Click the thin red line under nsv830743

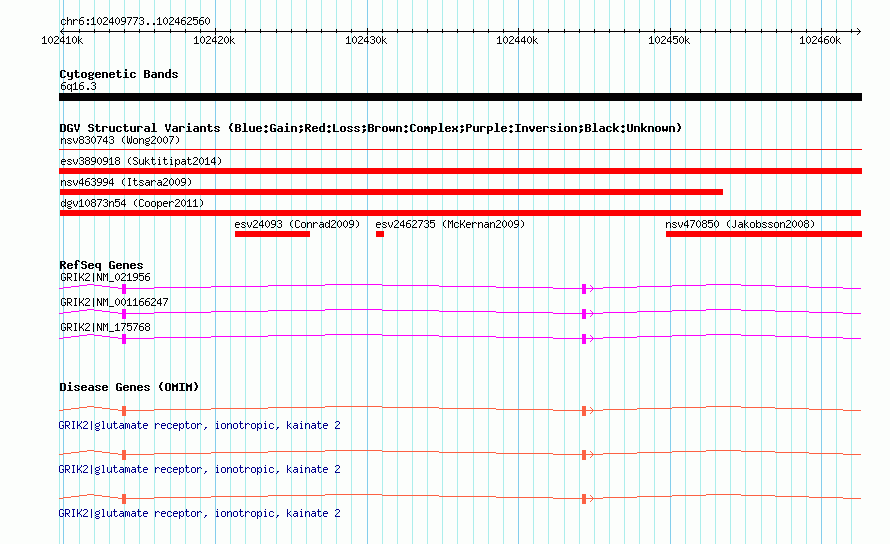point(460,149)
